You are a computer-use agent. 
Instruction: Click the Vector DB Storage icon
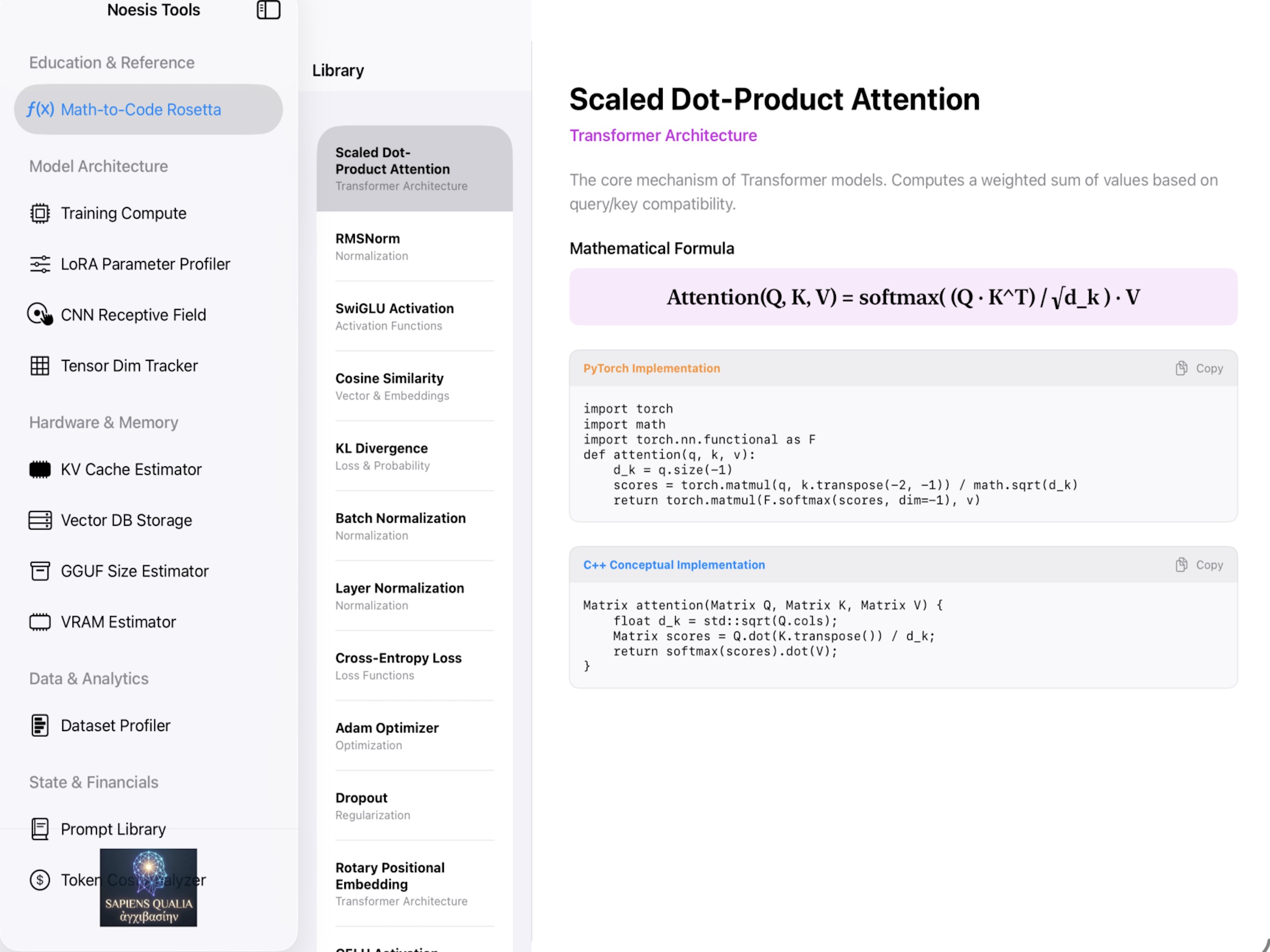coord(40,520)
